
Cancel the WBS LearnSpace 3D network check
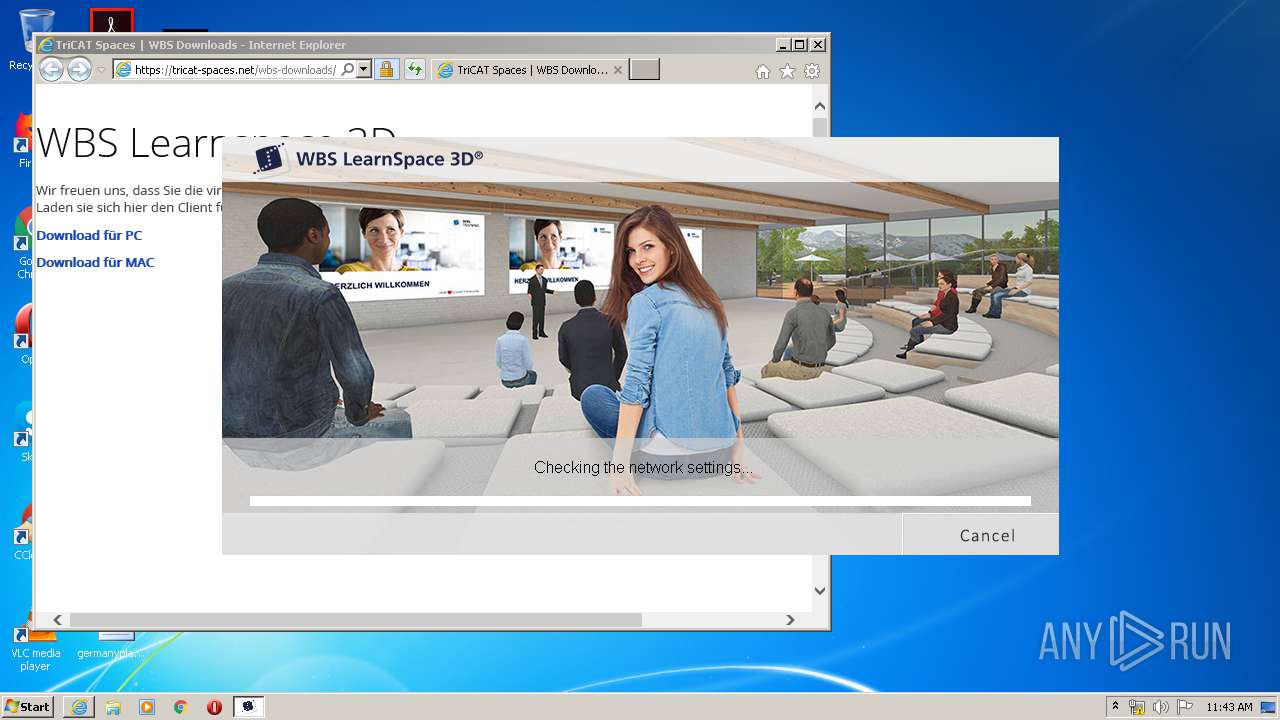980,535
